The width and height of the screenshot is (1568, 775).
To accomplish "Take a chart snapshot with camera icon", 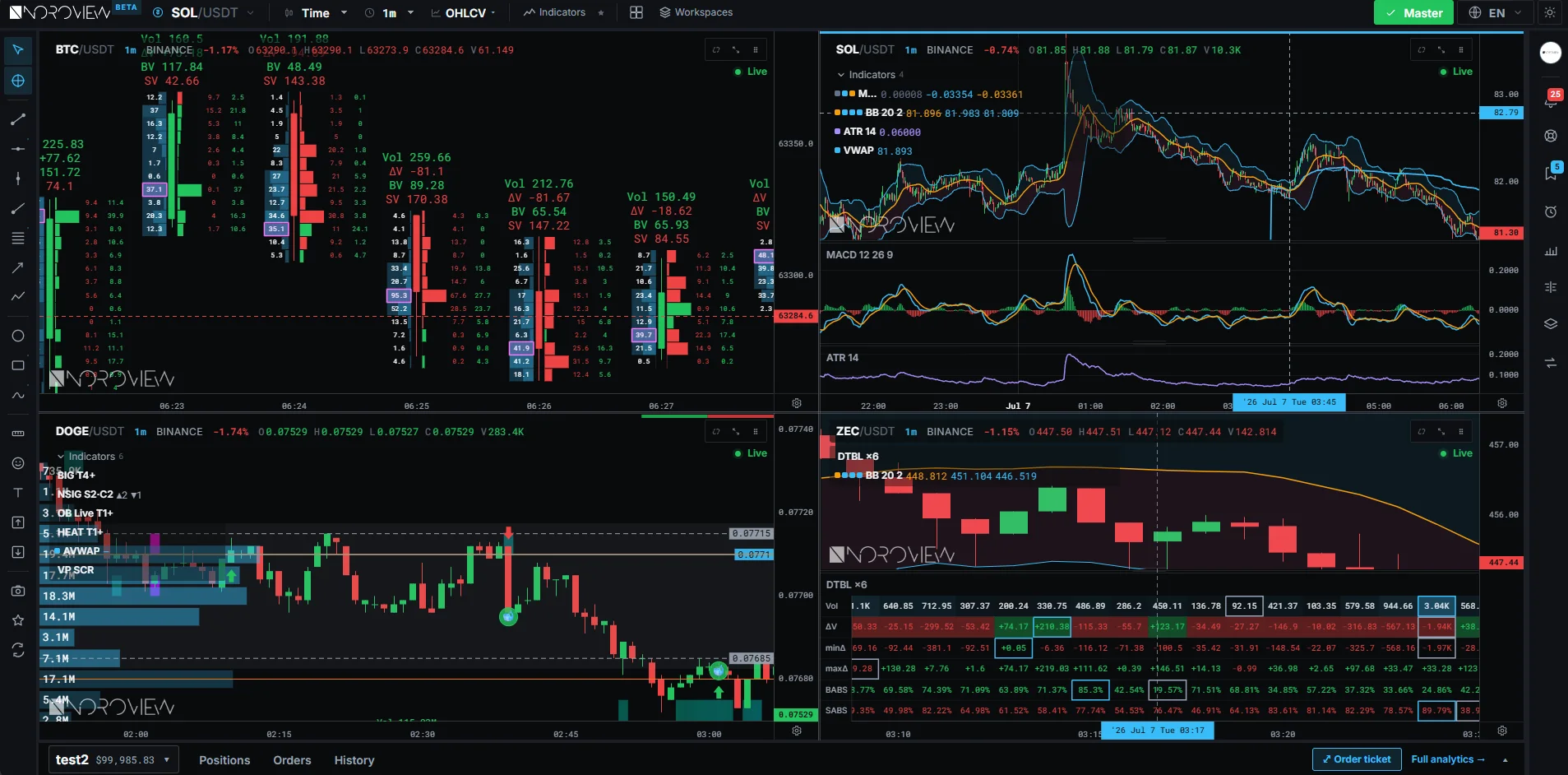I will pyautogui.click(x=18, y=591).
